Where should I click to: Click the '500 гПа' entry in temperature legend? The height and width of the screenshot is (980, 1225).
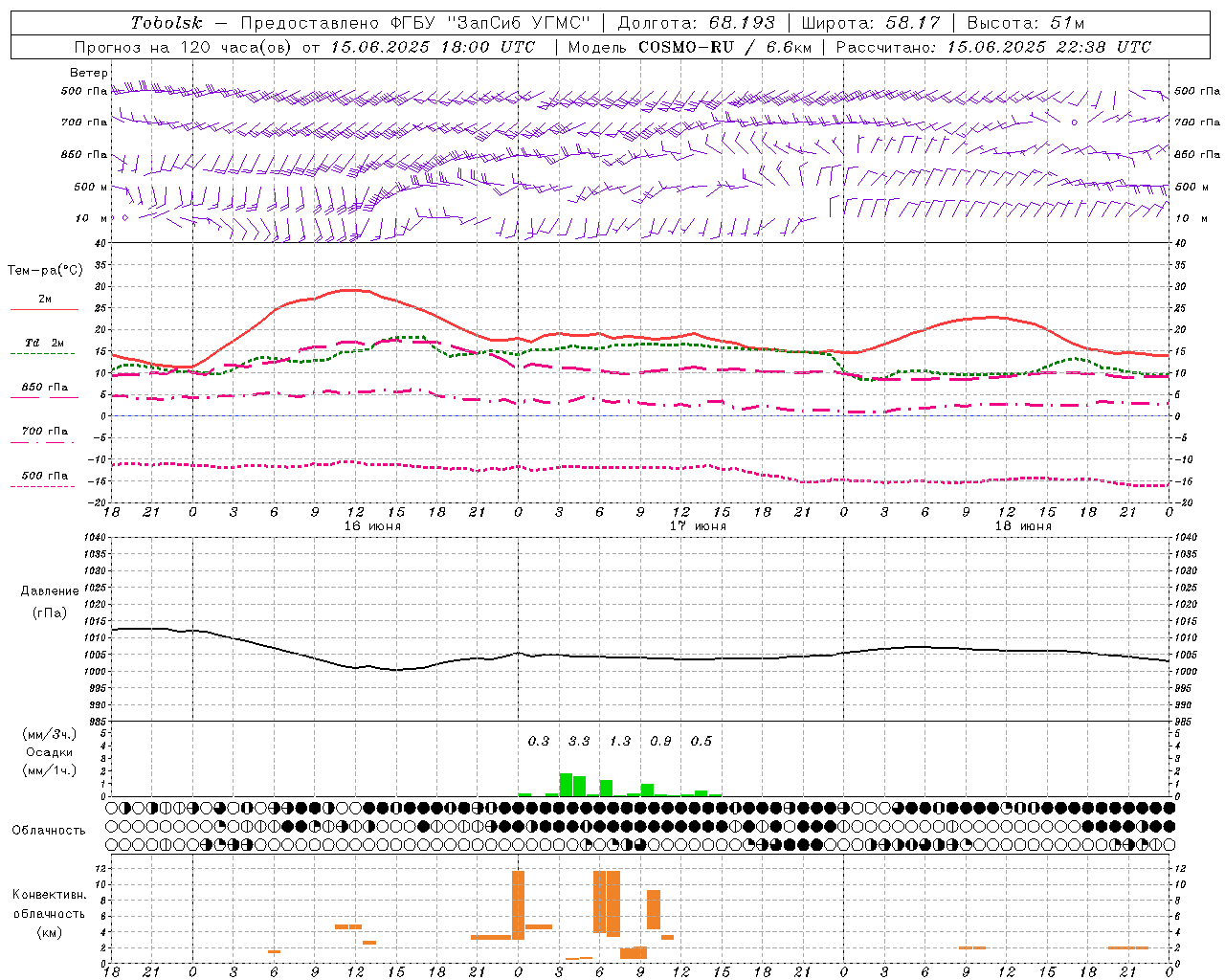[45, 476]
